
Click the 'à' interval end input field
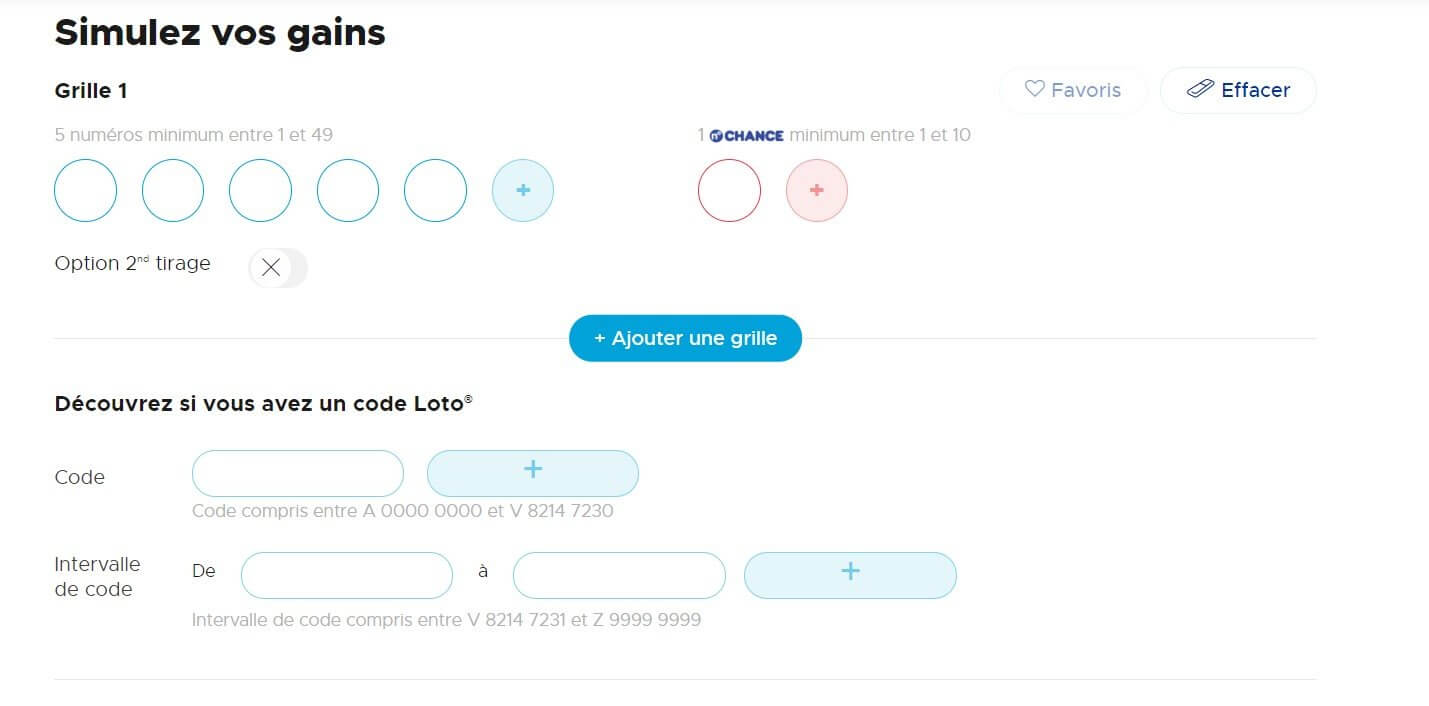coord(618,575)
